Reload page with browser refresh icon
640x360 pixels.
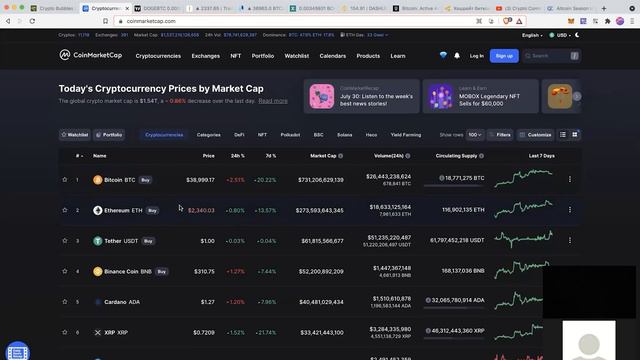pyautogui.click(x=32, y=21)
